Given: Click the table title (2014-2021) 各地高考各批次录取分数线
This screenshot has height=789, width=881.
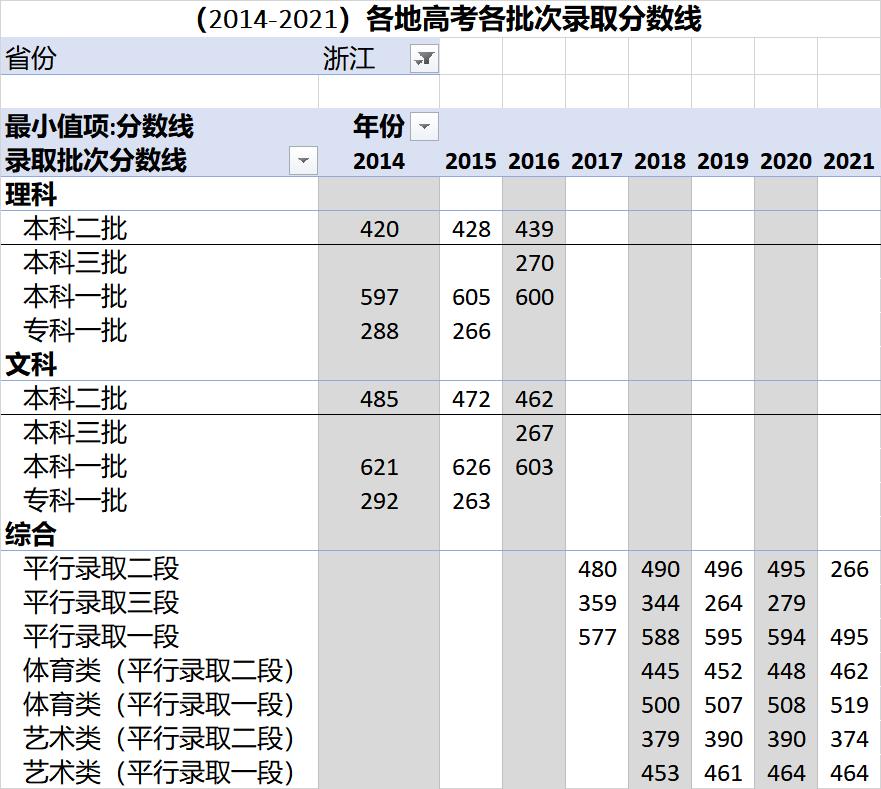Looking at the screenshot, I should click(440, 18).
